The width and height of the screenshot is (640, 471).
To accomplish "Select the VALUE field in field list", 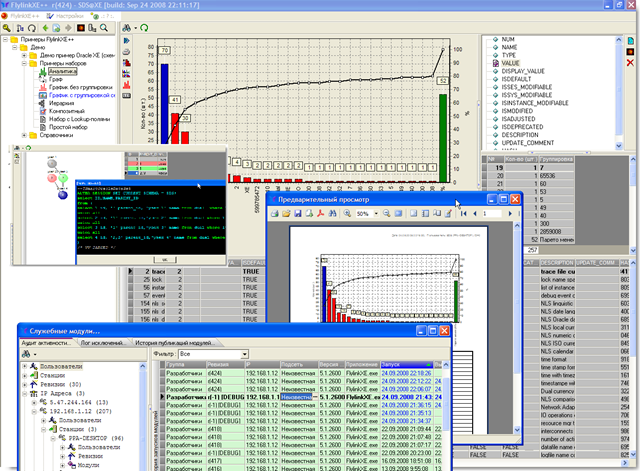I will coord(510,63).
